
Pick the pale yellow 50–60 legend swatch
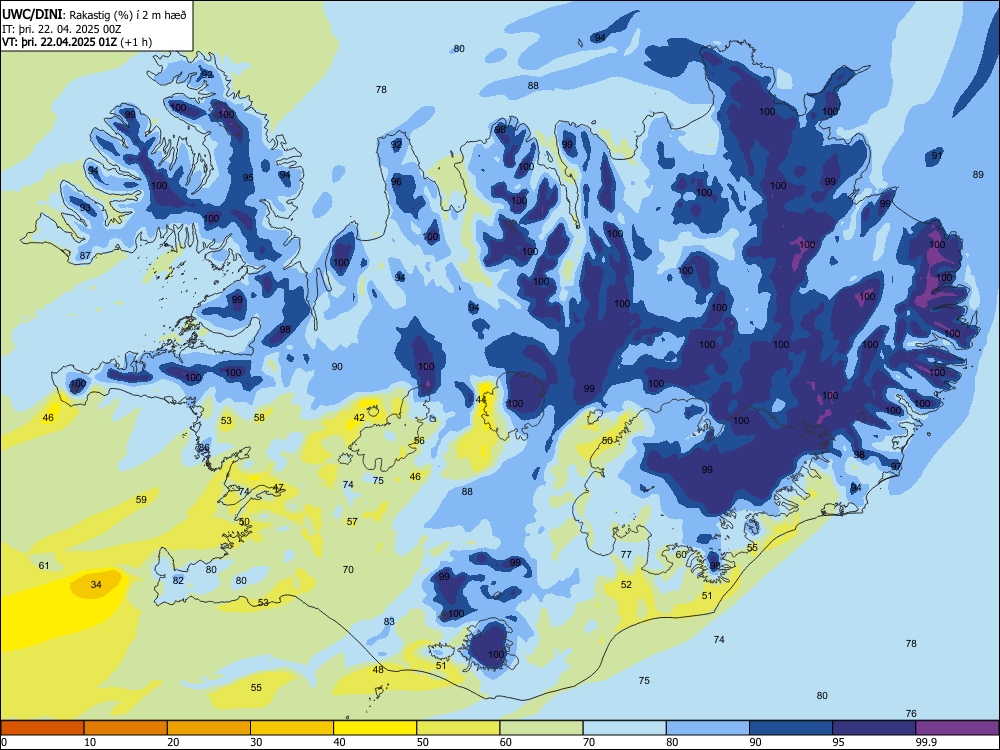458,728
